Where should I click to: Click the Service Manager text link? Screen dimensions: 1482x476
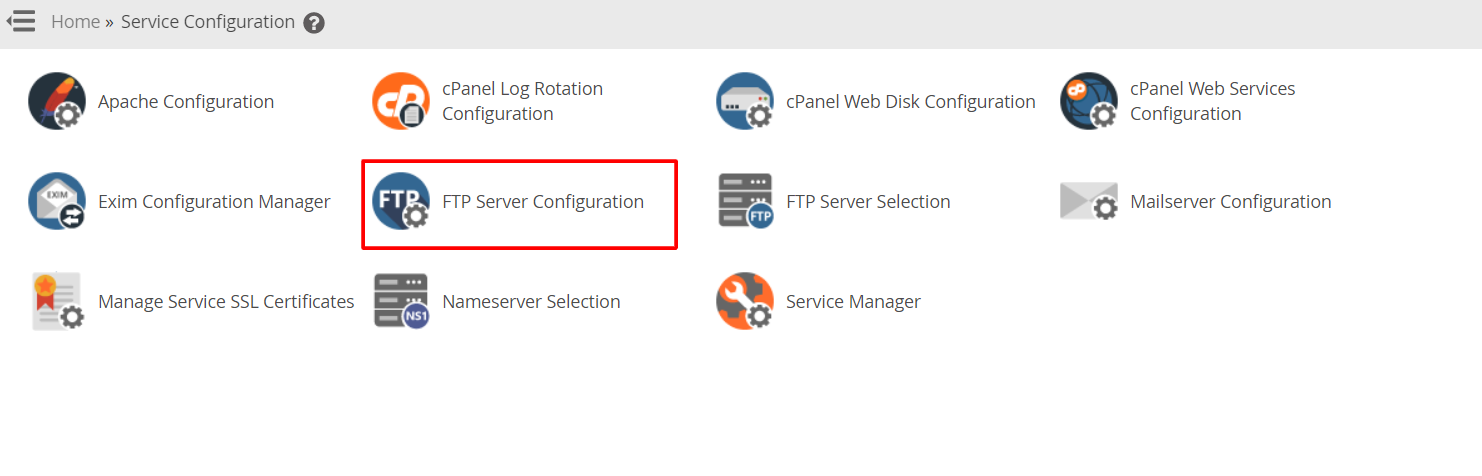click(853, 301)
